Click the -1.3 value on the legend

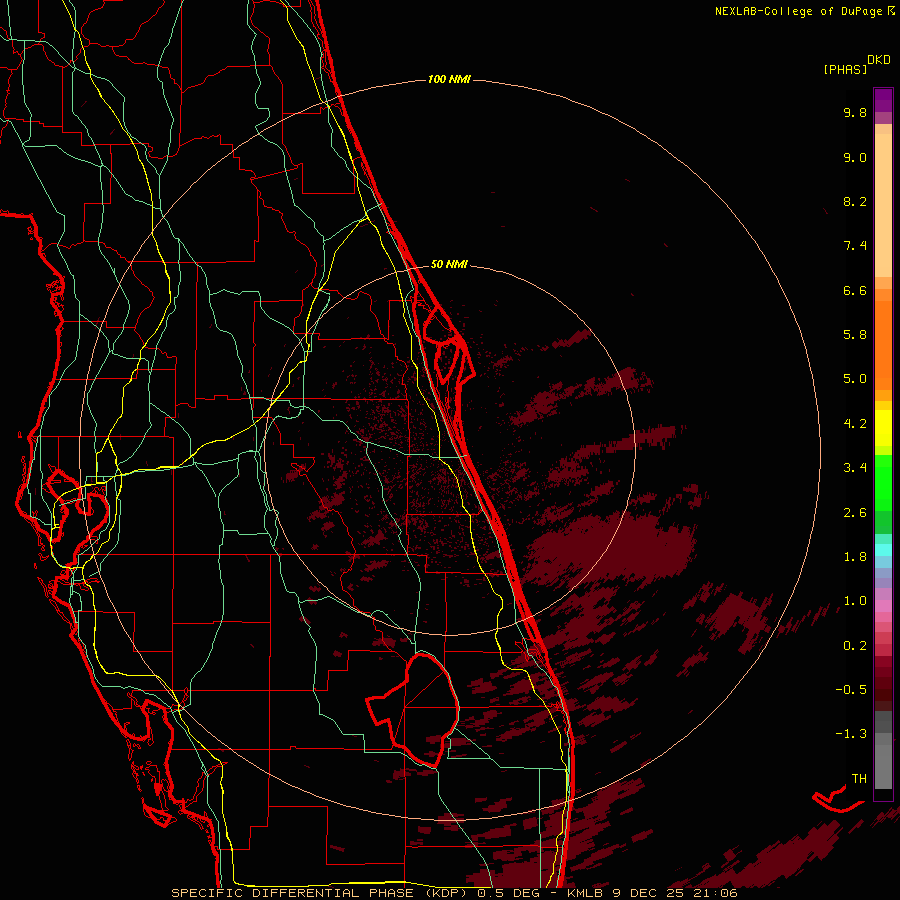[851, 734]
